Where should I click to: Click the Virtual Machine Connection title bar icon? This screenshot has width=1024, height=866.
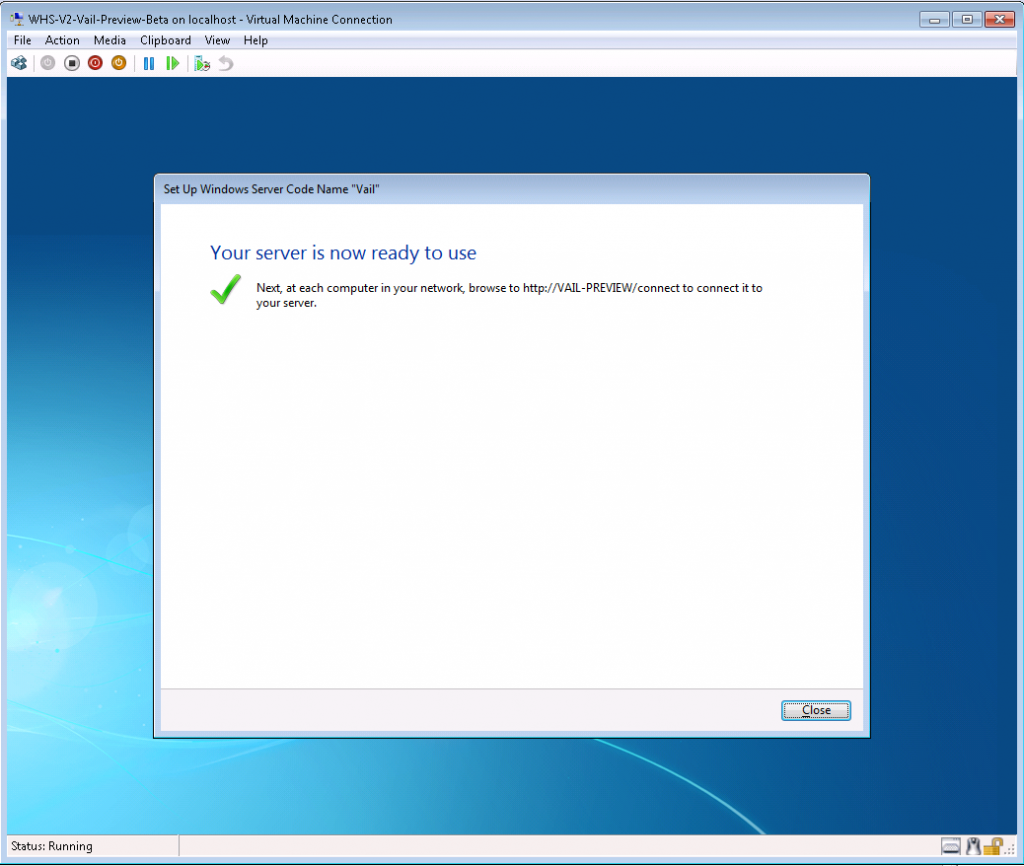coord(18,19)
